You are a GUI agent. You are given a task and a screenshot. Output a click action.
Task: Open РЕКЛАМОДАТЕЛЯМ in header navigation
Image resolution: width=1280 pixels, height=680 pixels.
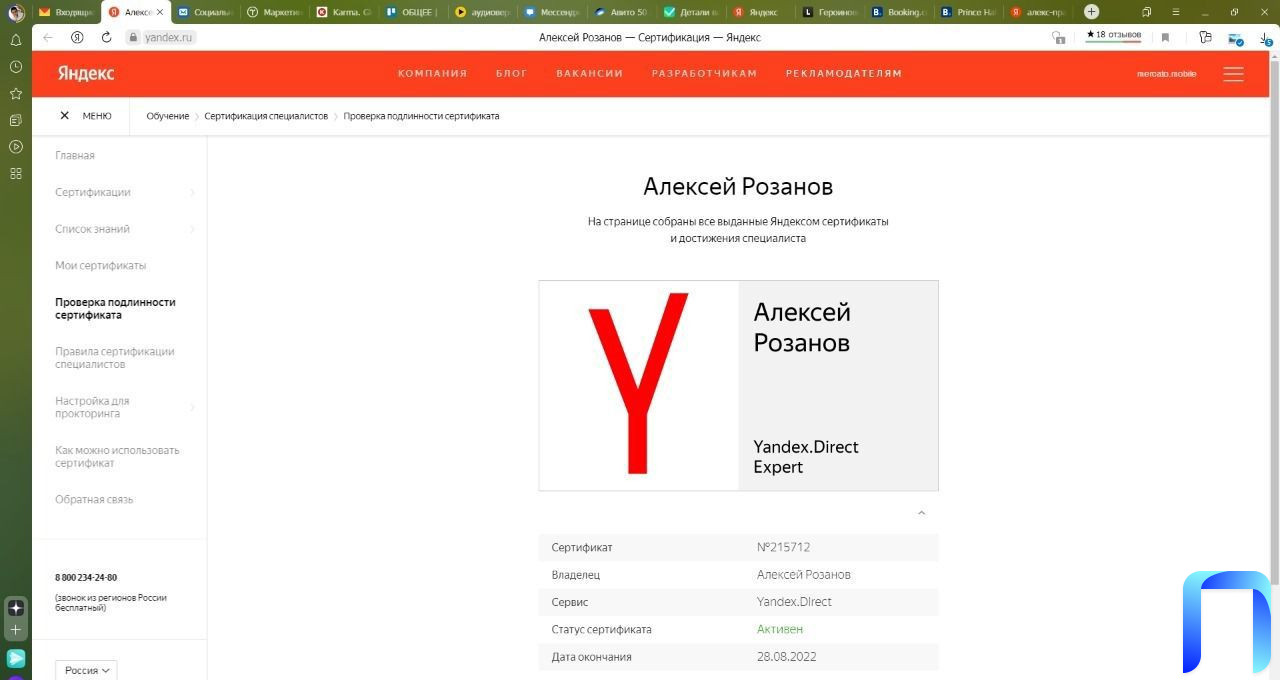click(843, 74)
